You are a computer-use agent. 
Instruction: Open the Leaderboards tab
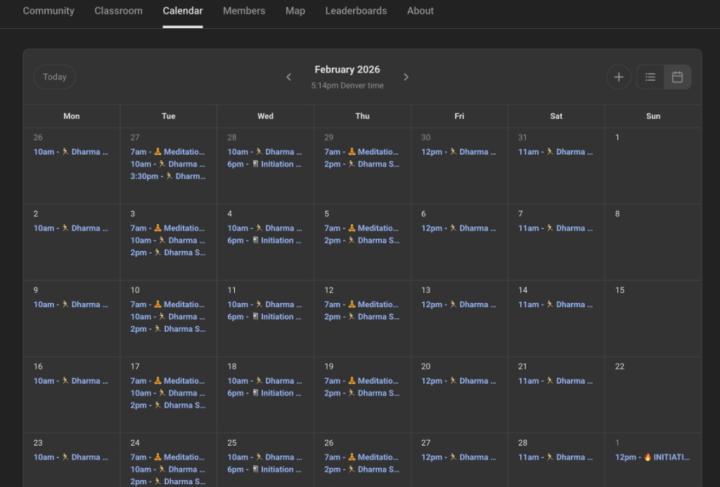[x=356, y=11]
